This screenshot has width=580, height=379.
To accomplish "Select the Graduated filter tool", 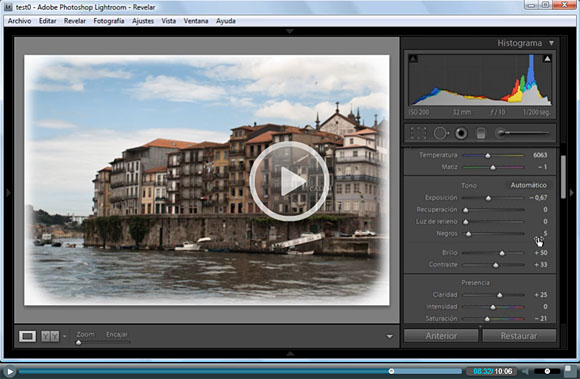I will (480, 133).
